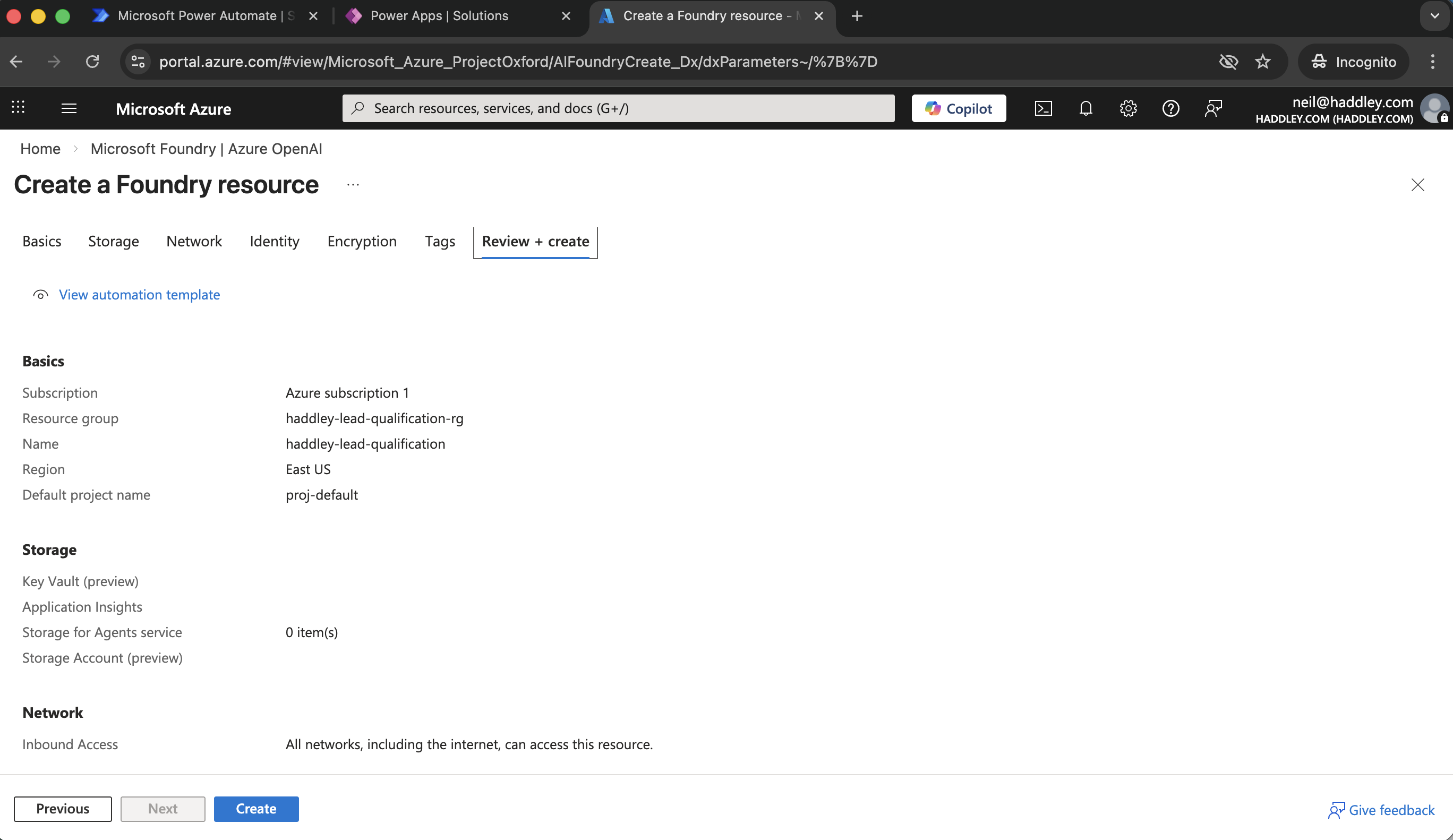Screen dimensions: 1453x840
Task: Focus the Search resources, services, and docs box
Action: pyautogui.click(x=618, y=108)
